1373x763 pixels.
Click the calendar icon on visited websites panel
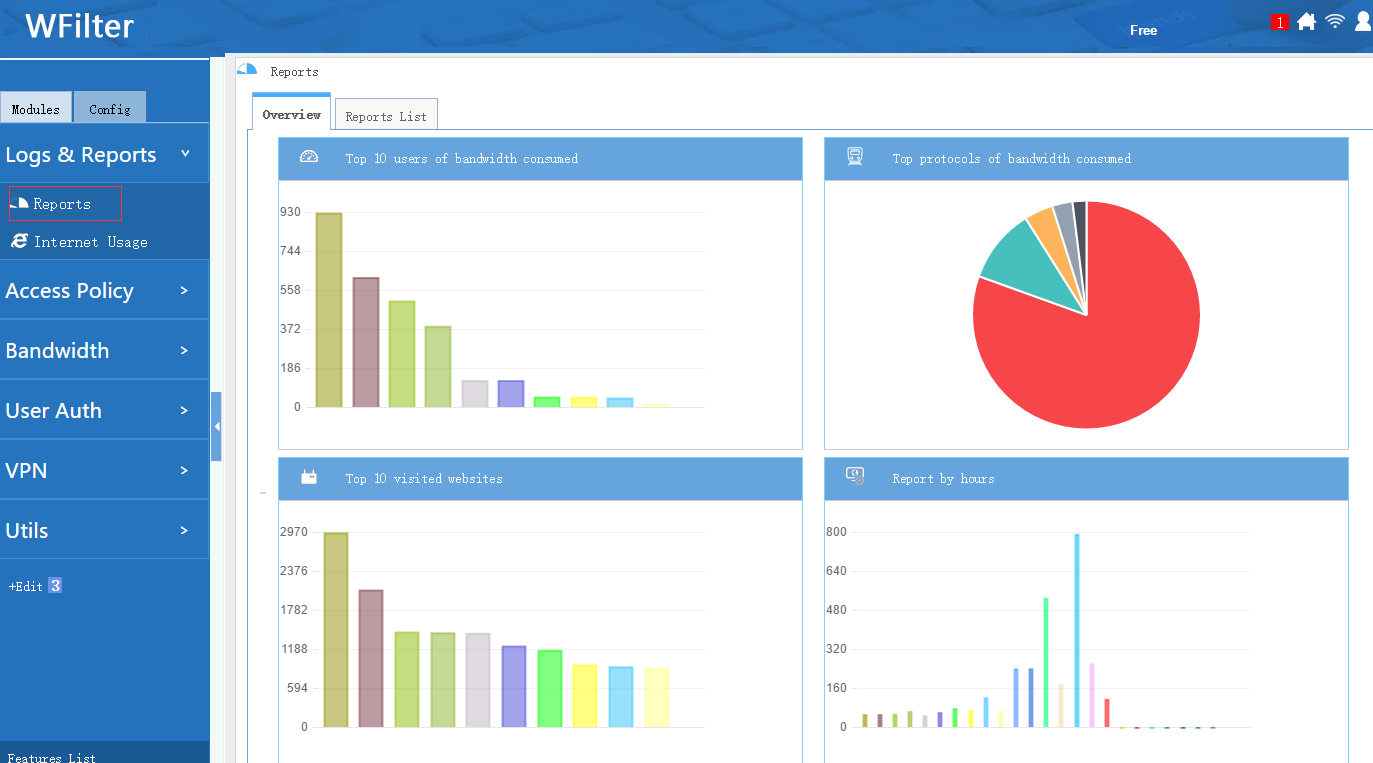tap(309, 477)
